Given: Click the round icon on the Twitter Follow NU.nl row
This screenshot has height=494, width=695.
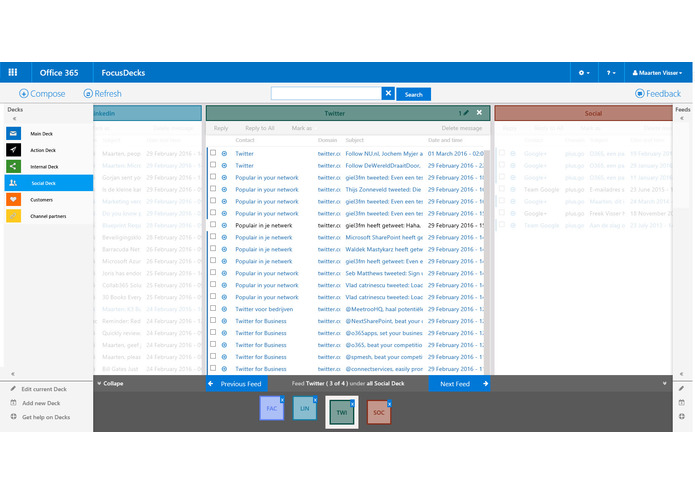Looking at the screenshot, I should point(224,153).
